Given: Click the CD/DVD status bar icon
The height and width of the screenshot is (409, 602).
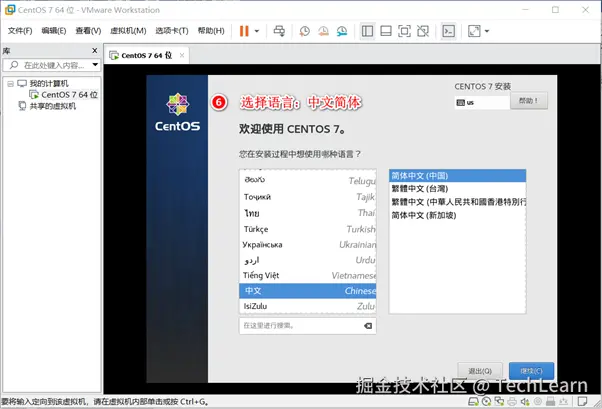Looking at the screenshot, I should 486,402.
